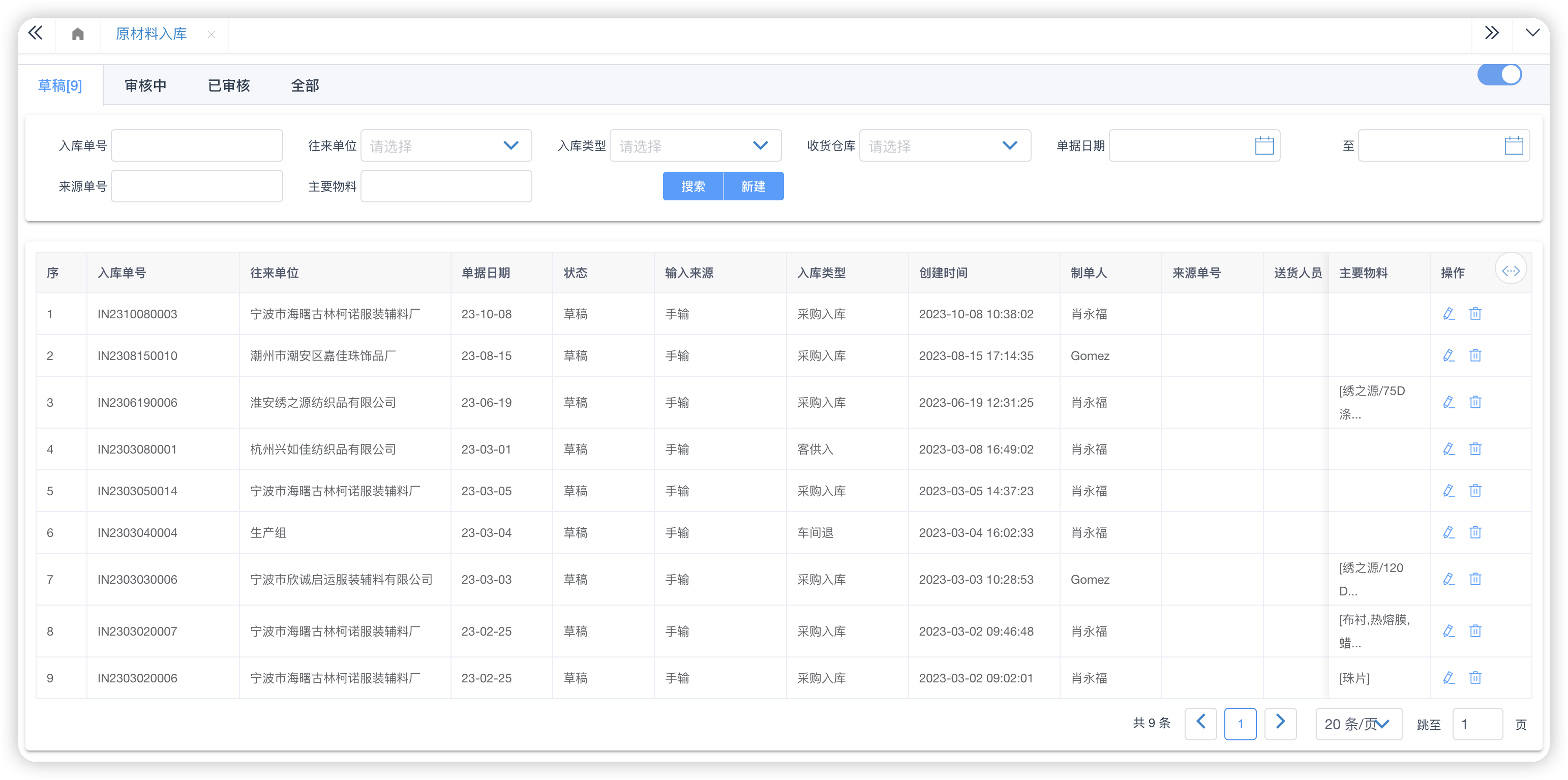Click the home icon tab

(x=77, y=34)
